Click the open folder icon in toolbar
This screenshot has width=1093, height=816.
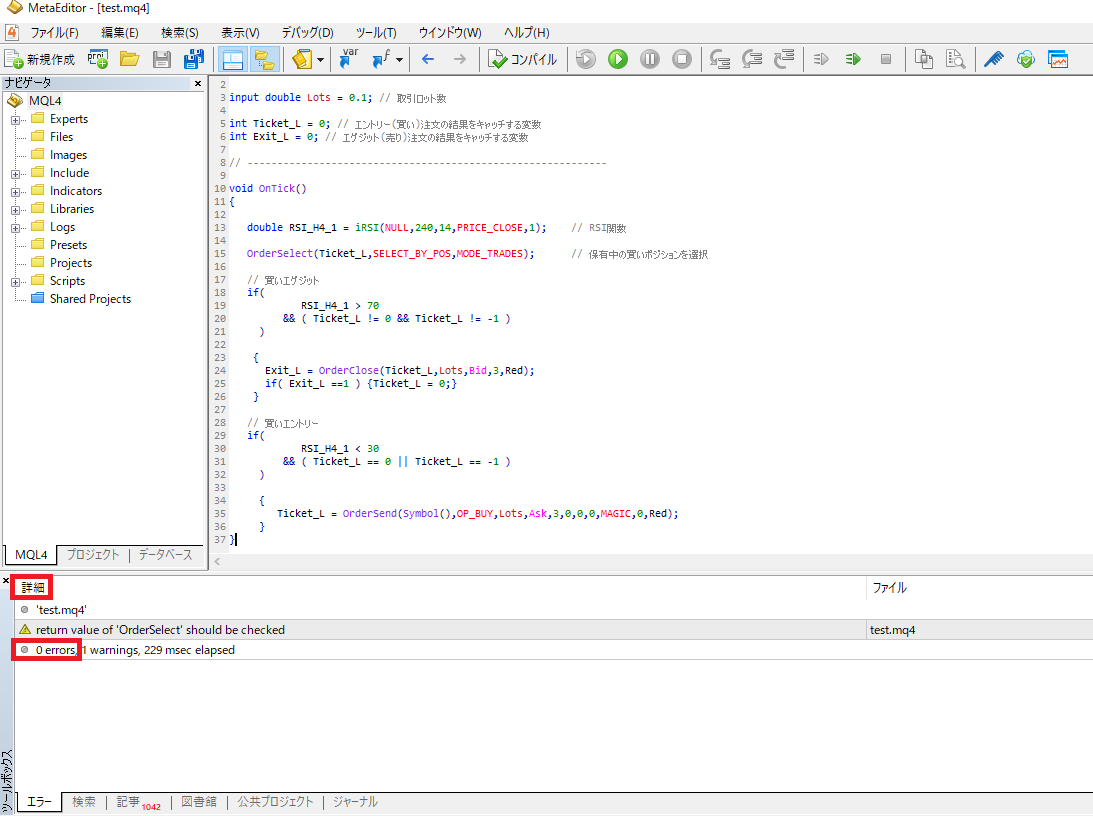point(129,59)
